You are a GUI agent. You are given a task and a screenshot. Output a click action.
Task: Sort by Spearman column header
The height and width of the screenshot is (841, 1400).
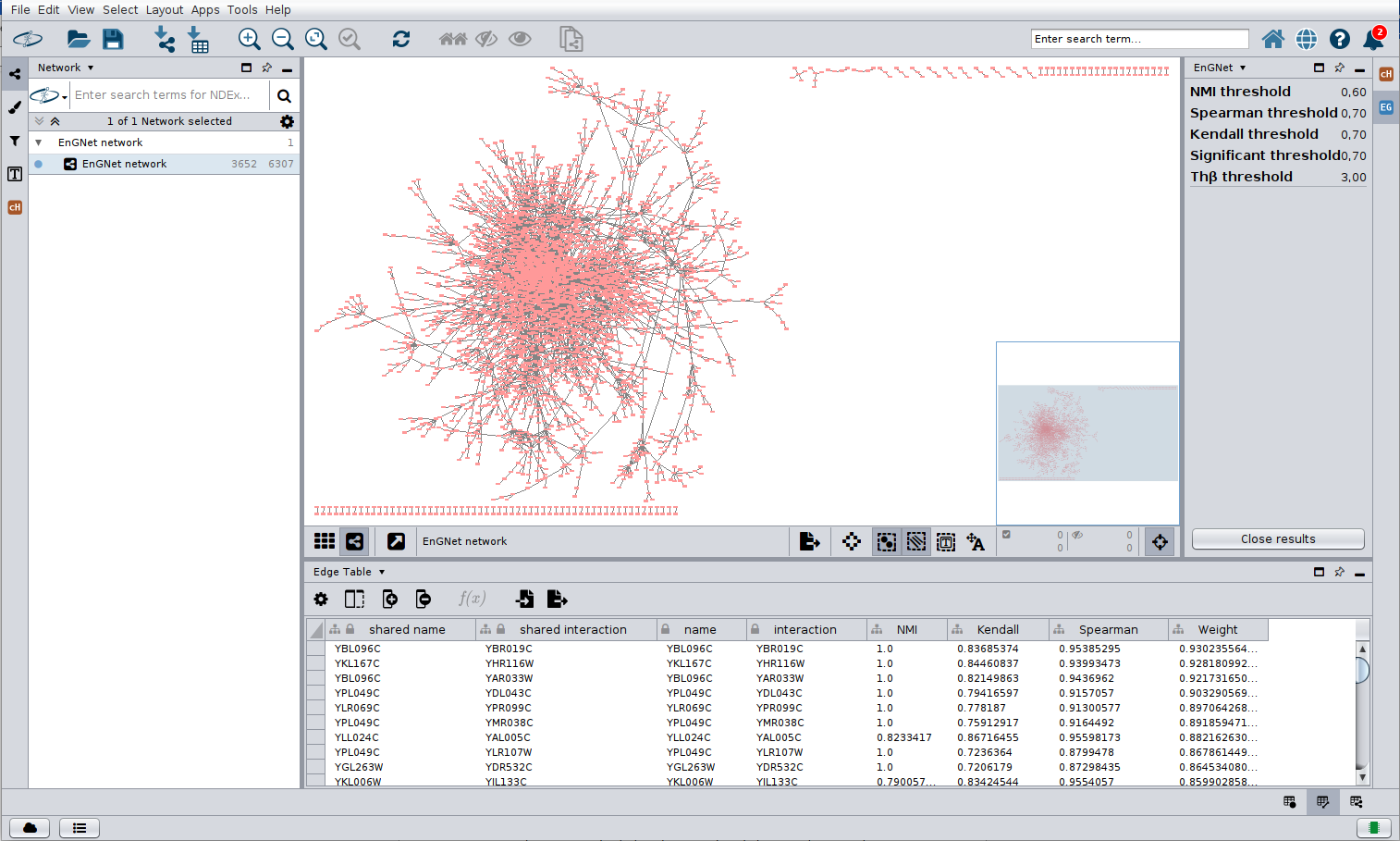(x=1109, y=629)
